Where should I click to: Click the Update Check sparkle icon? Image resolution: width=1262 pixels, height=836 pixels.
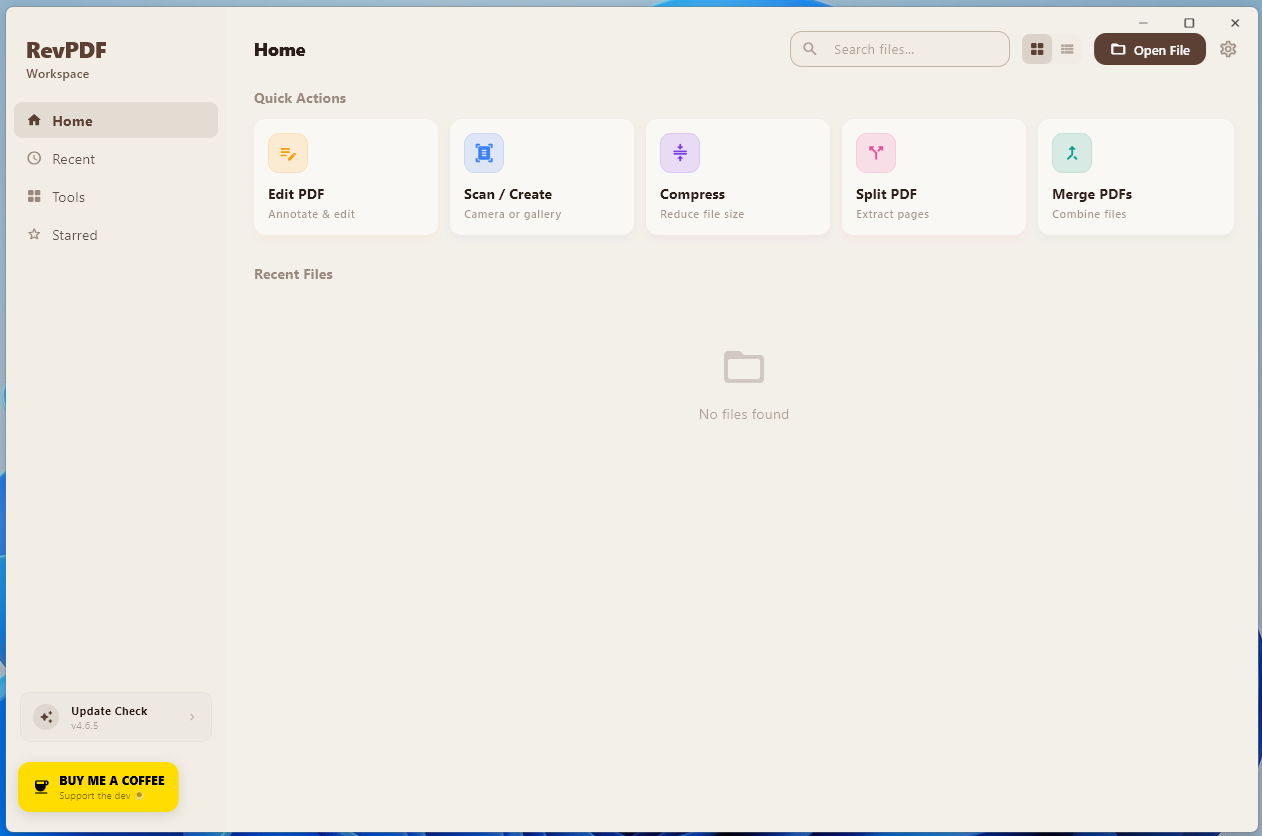pyautogui.click(x=46, y=717)
